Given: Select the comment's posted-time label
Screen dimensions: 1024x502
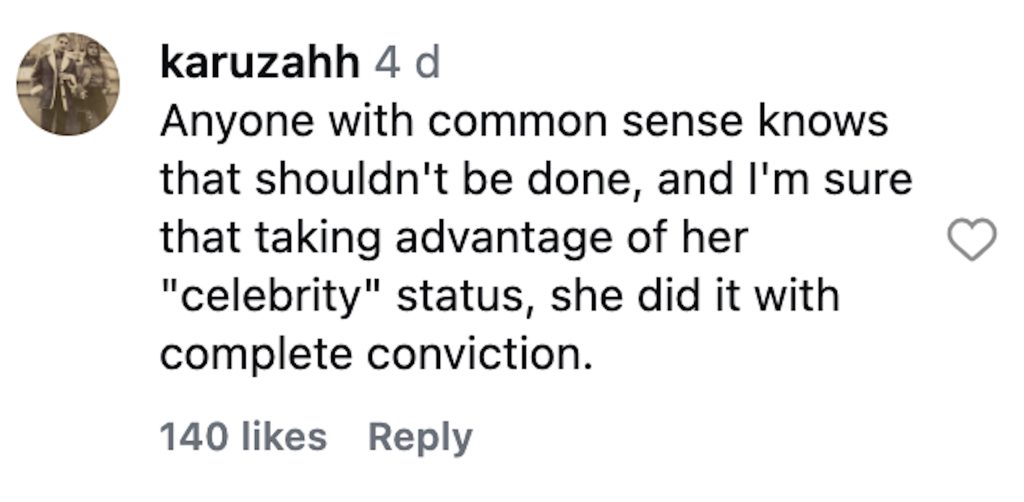Looking at the screenshot, I should pyautogui.click(x=407, y=66).
